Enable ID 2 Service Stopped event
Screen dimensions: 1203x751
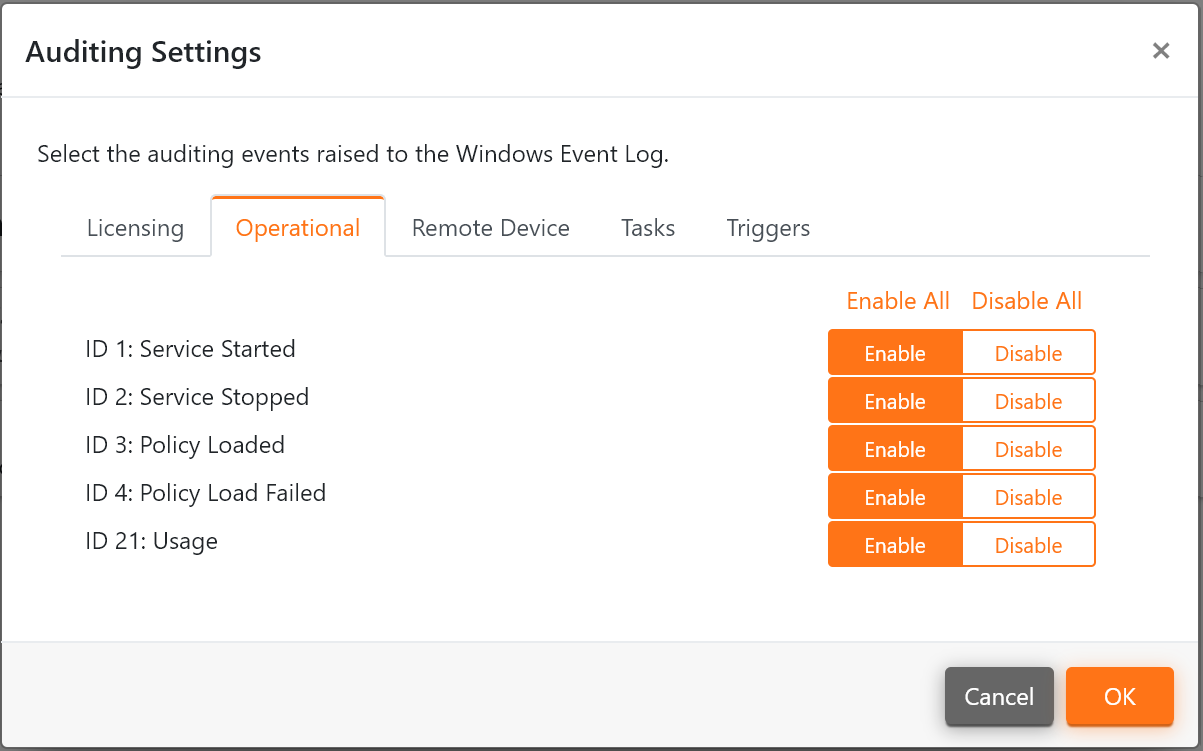click(x=895, y=401)
